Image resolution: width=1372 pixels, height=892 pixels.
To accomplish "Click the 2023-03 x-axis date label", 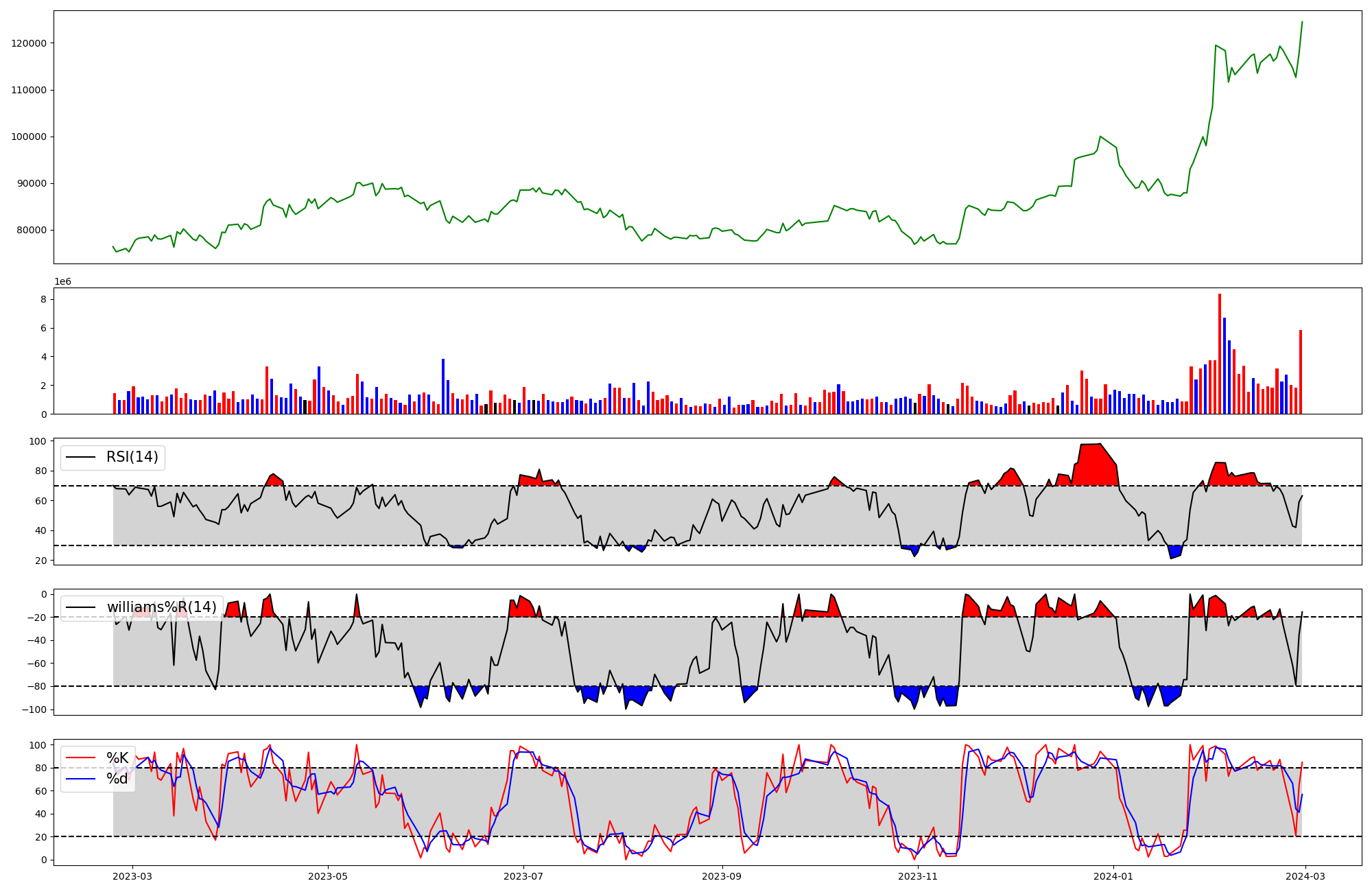I will coord(132,876).
